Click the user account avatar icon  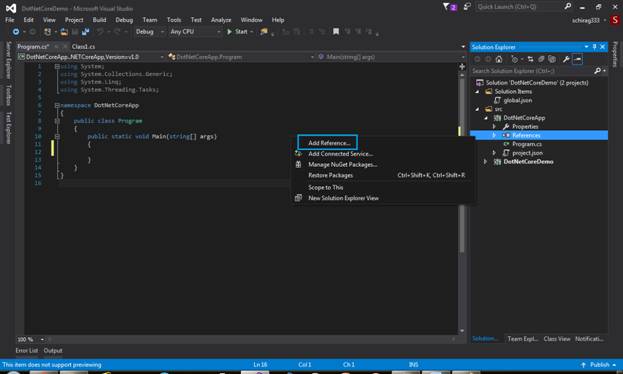(x=615, y=20)
